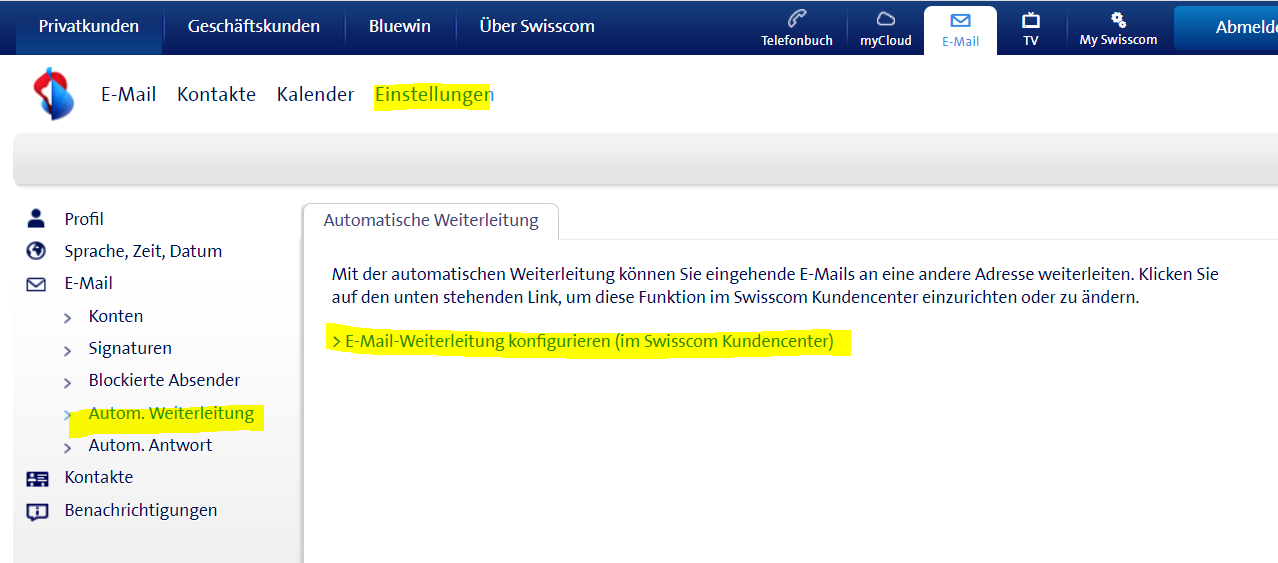This screenshot has height=563, width=1278.
Task: Click the chevron beside Autom. Weiterleitung
Action: (x=68, y=415)
